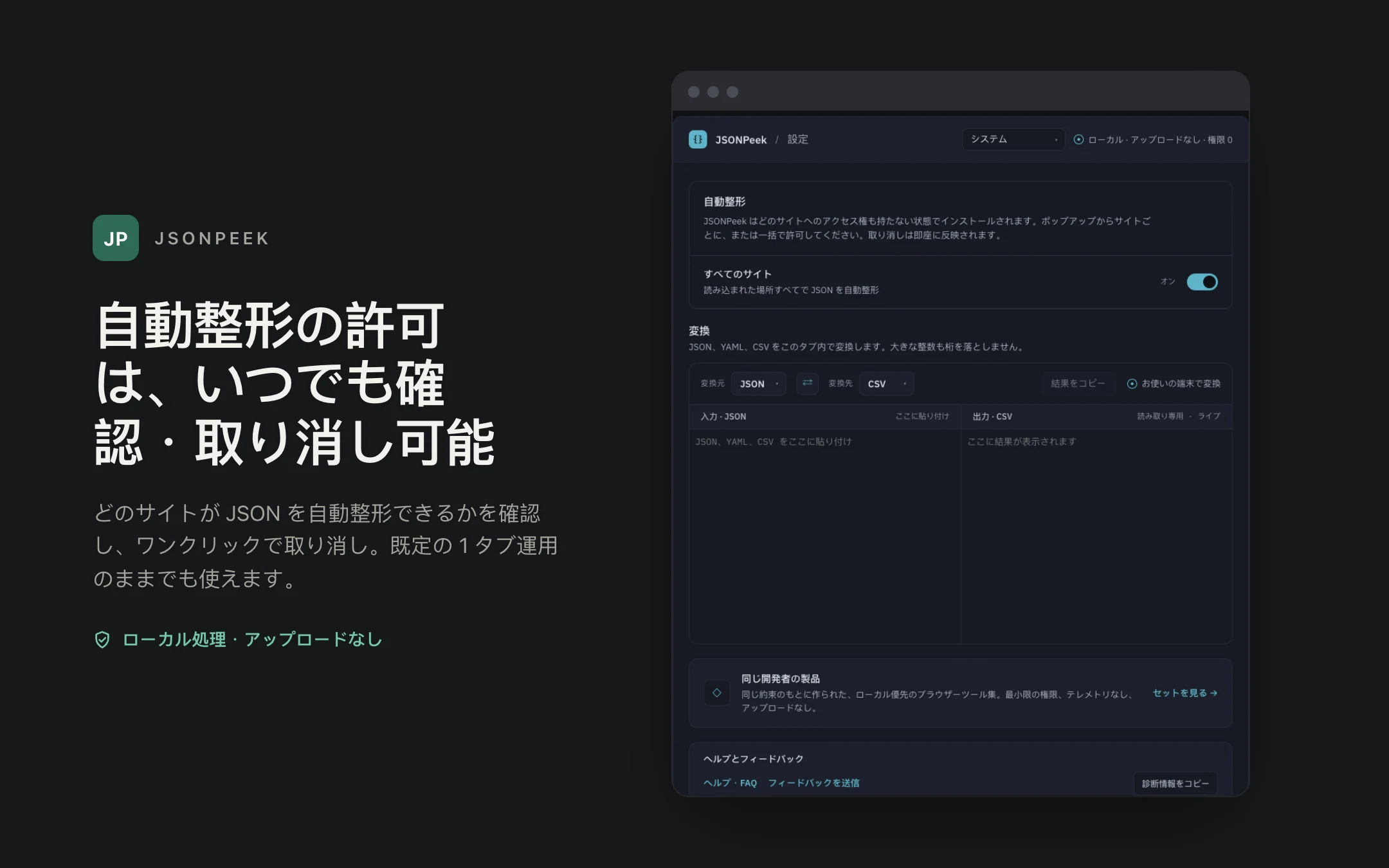Click the 読み取り専用 · ライブ label
Screen dimensions: 1389x868
tap(1178, 417)
